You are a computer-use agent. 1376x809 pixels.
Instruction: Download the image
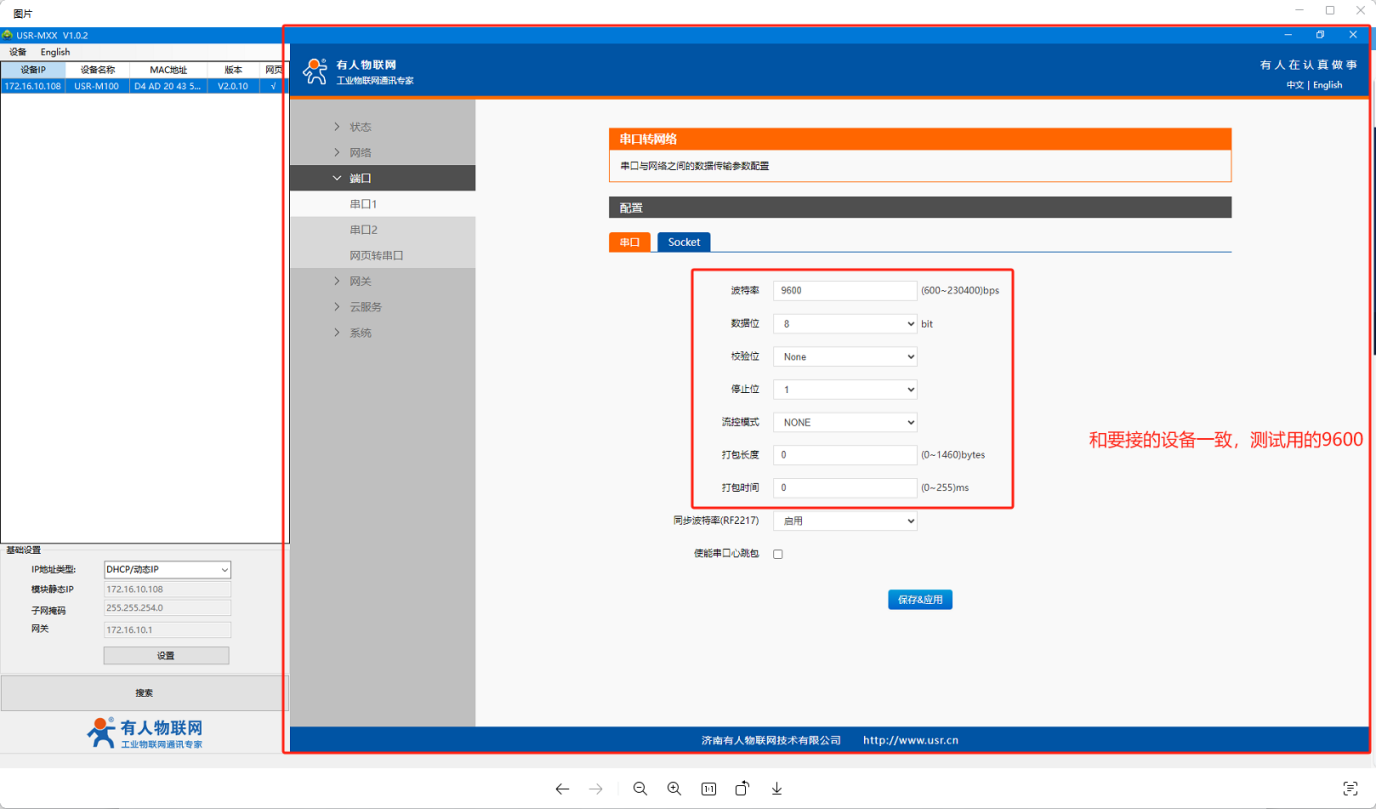point(776,789)
